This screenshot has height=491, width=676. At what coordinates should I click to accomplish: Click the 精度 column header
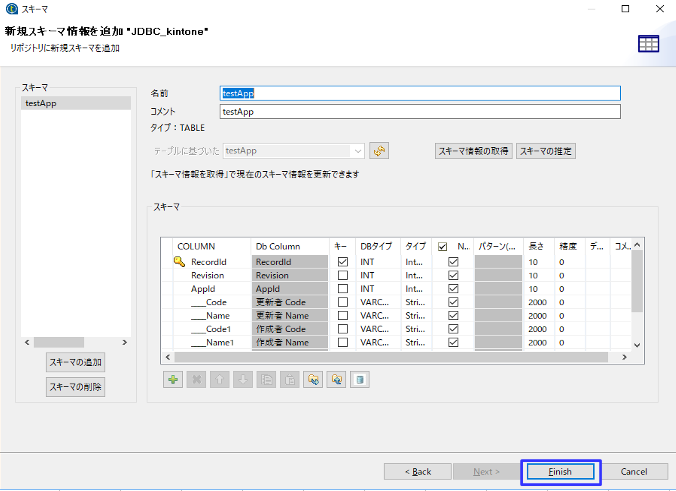pyautogui.click(x=570, y=246)
